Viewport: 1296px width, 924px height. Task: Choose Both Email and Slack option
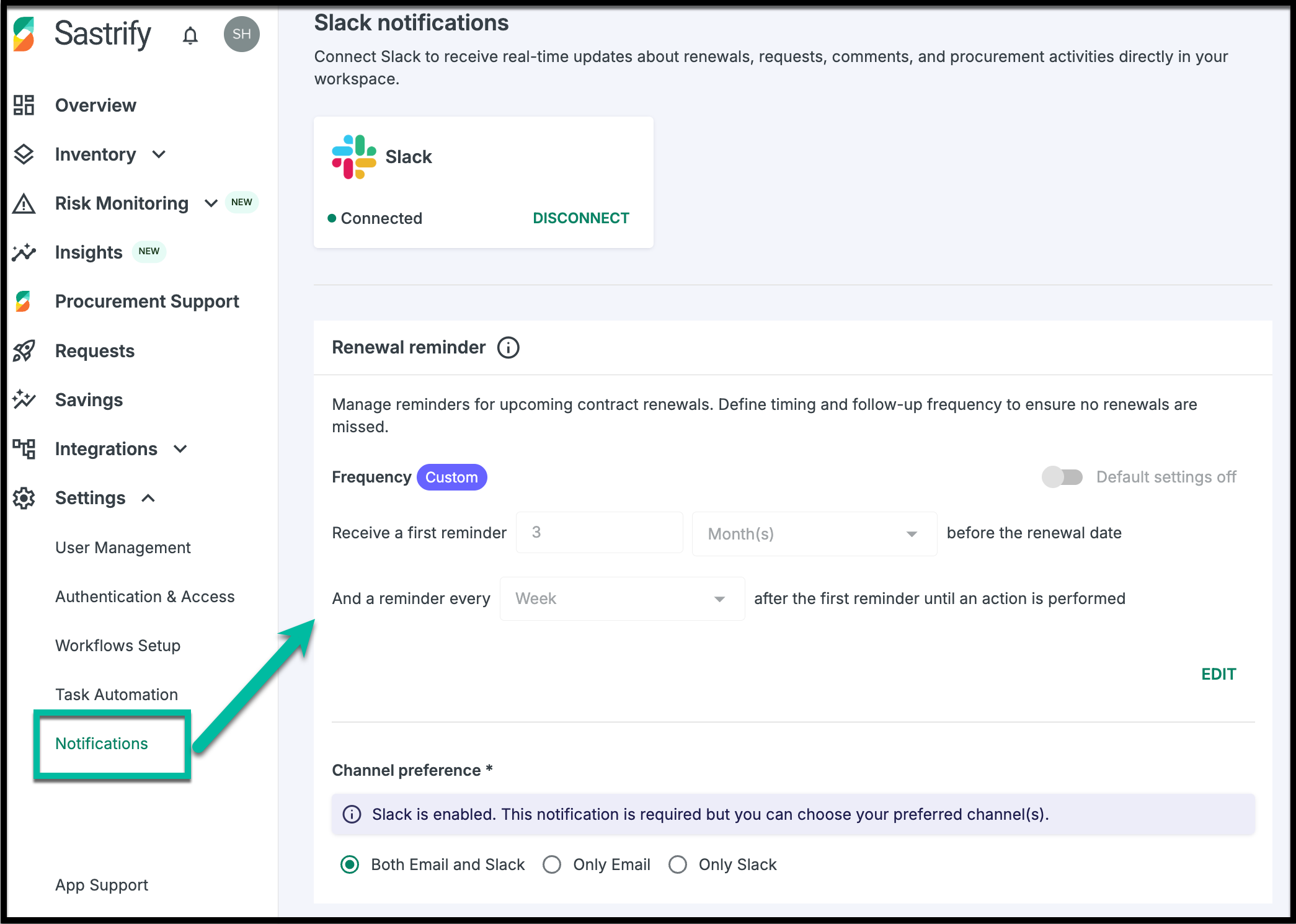pyautogui.click(x=350, y=864)
